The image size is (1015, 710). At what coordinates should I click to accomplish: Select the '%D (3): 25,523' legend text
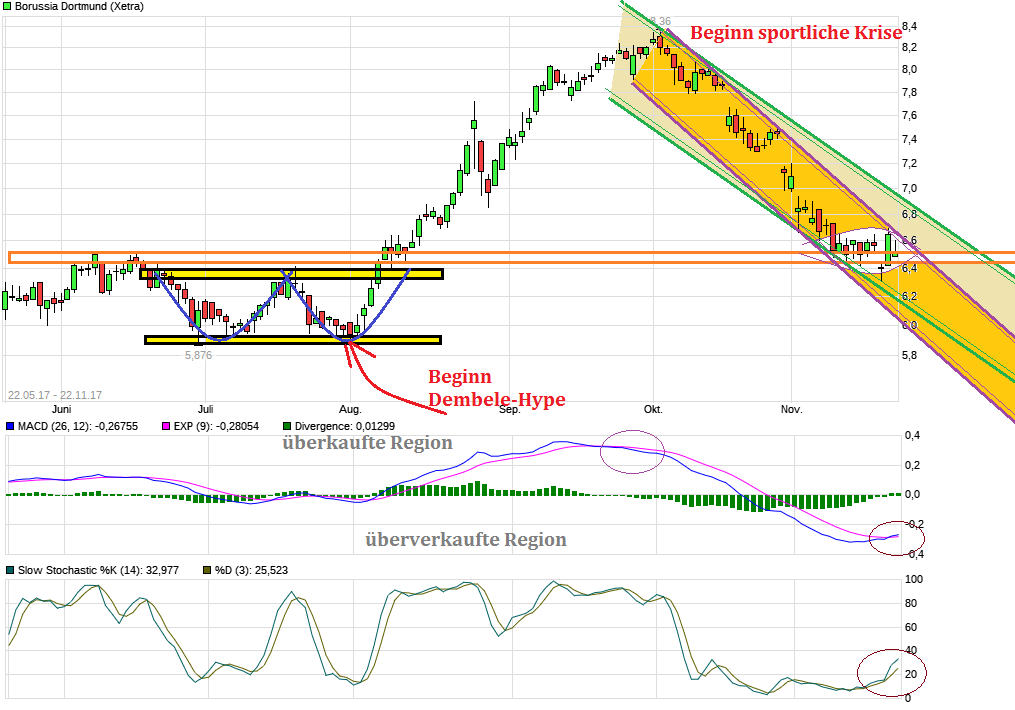251,570
